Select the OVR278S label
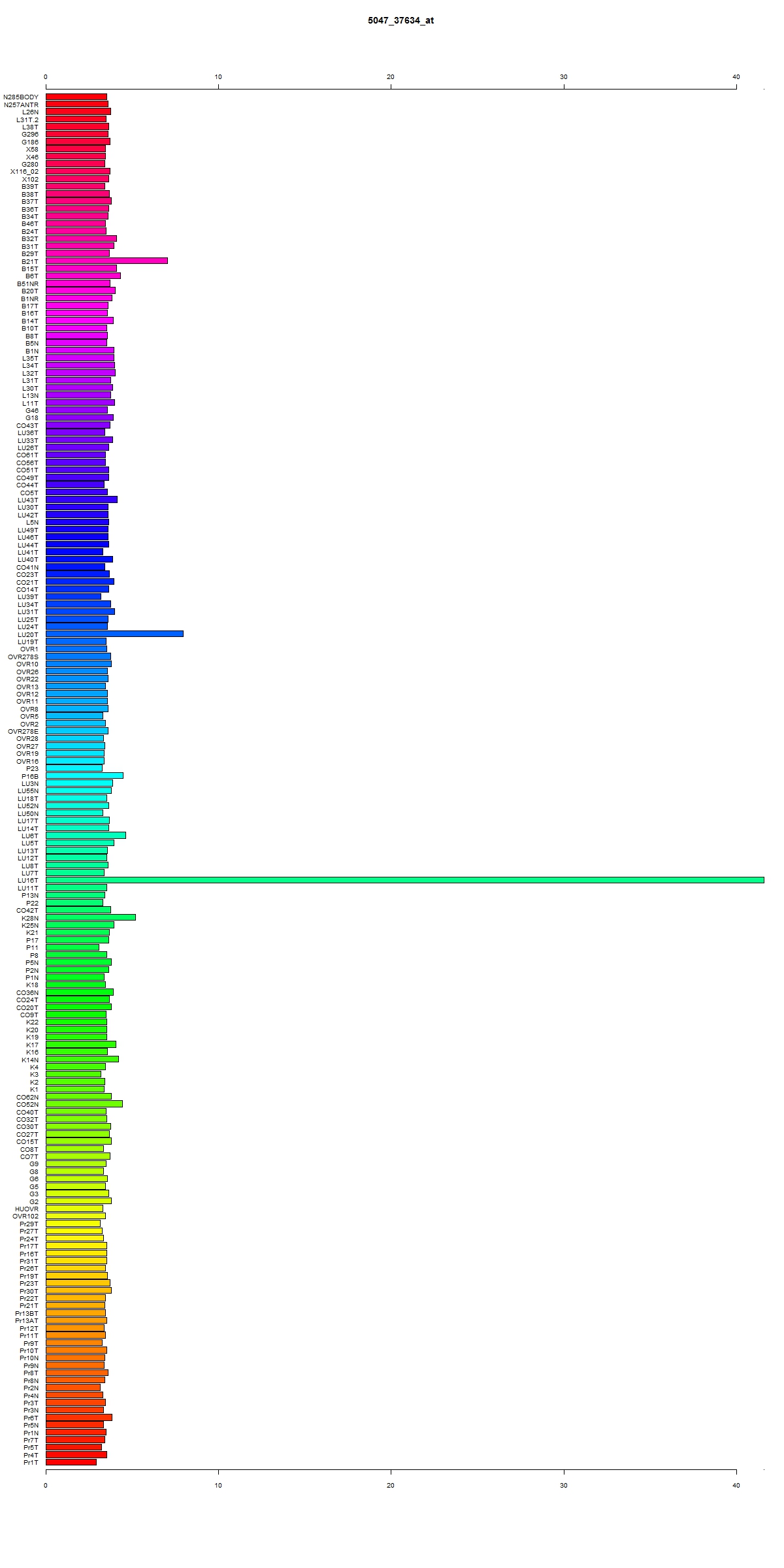Viewport: 784px width, 1568px height. point(23,657)
